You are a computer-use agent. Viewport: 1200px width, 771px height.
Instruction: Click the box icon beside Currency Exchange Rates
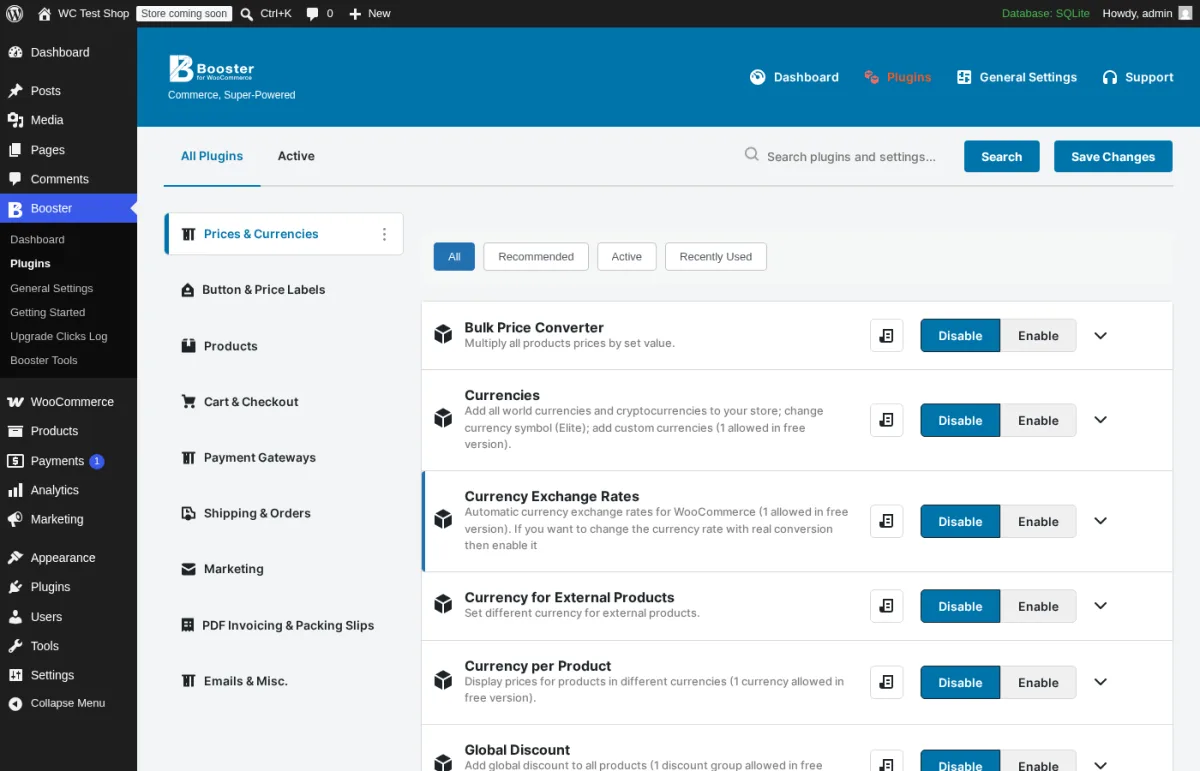point(443,519)
